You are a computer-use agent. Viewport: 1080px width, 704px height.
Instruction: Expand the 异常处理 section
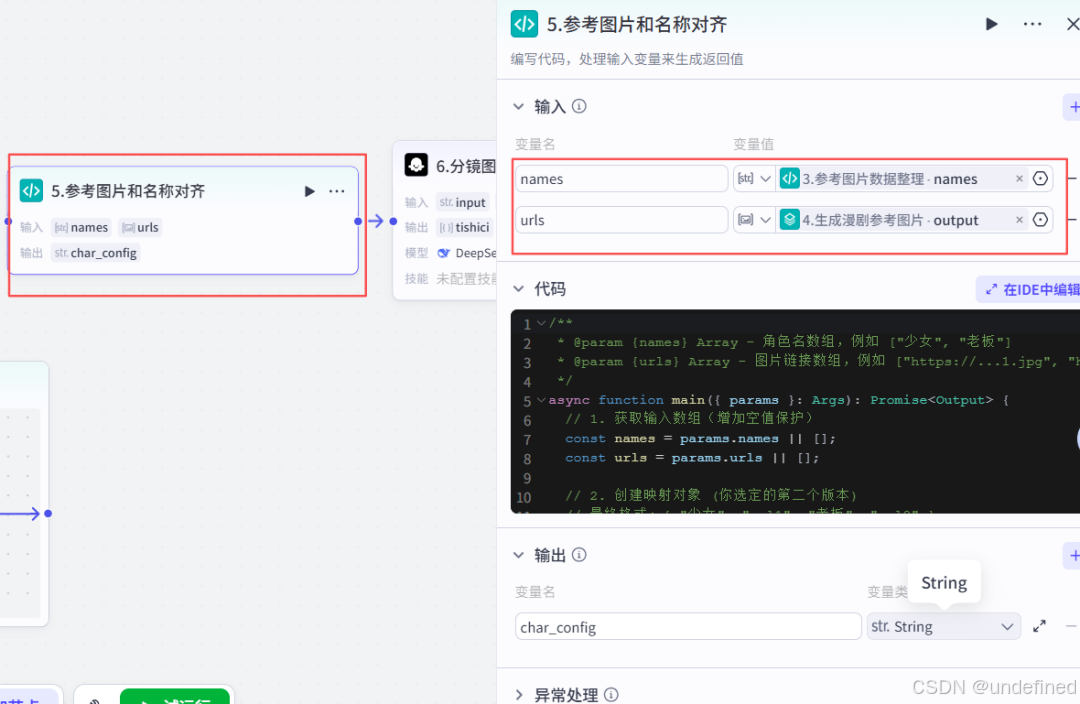click(519, 693)
